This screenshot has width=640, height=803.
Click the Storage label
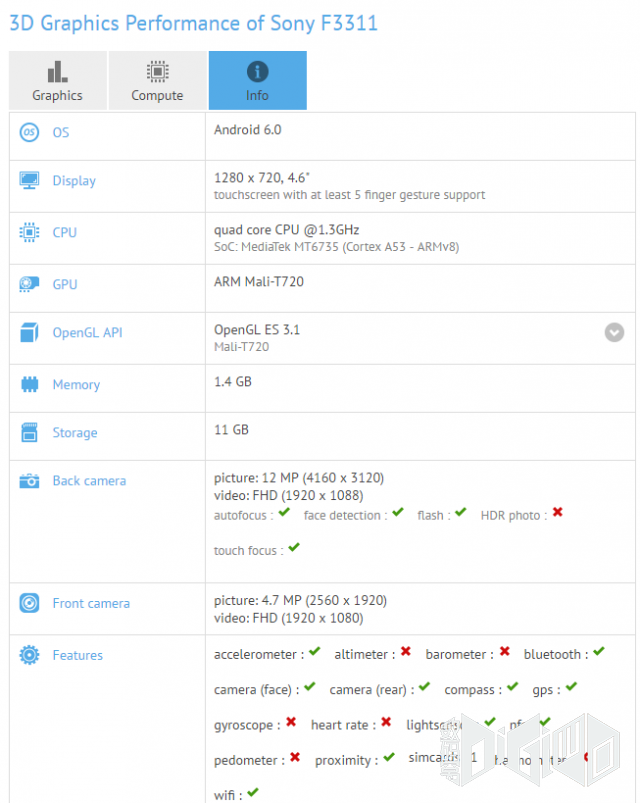click(75, 433)
